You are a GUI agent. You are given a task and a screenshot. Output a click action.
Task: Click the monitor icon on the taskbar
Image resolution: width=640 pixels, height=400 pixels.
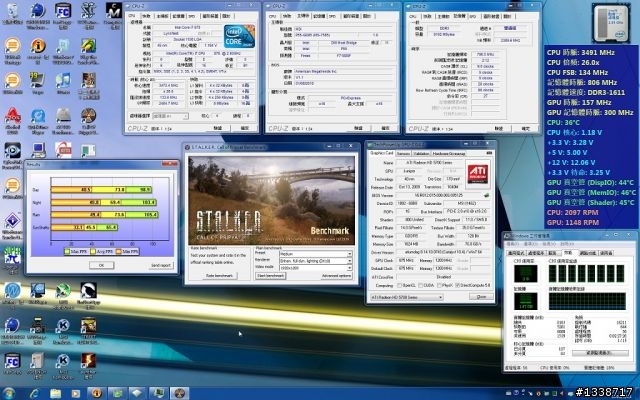[158, 393]
